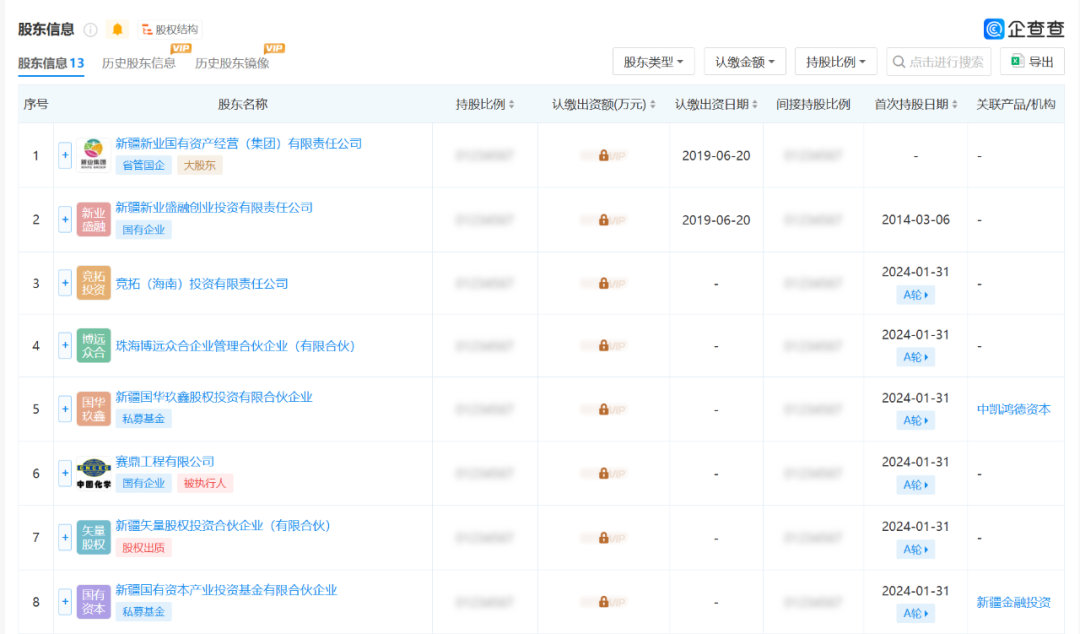Open 新疆矢量股权投资合伙企业 link
The image size is (1080, 634).
(223, 526)
